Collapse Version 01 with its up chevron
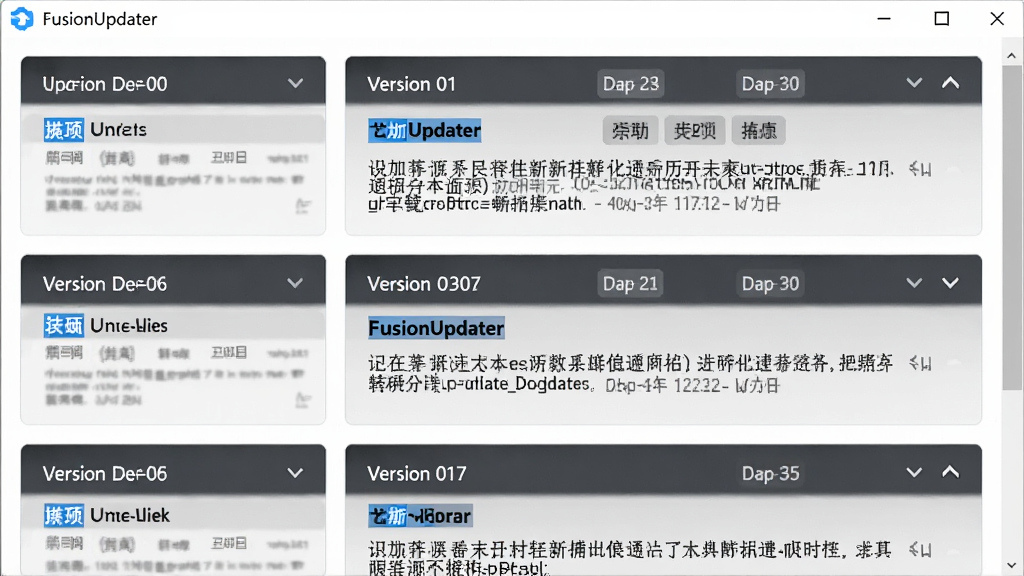The height and width of the screenshot is (576, 1024). point(951,83)
